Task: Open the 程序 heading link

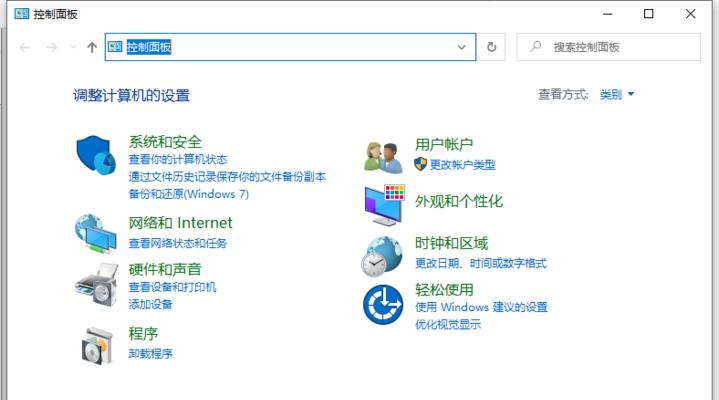Action: coord(144,333)
